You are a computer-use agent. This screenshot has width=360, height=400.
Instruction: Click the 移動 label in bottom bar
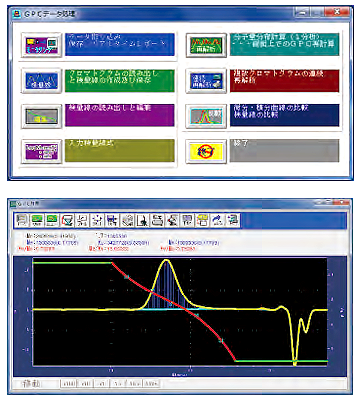[x=31, y=383]
